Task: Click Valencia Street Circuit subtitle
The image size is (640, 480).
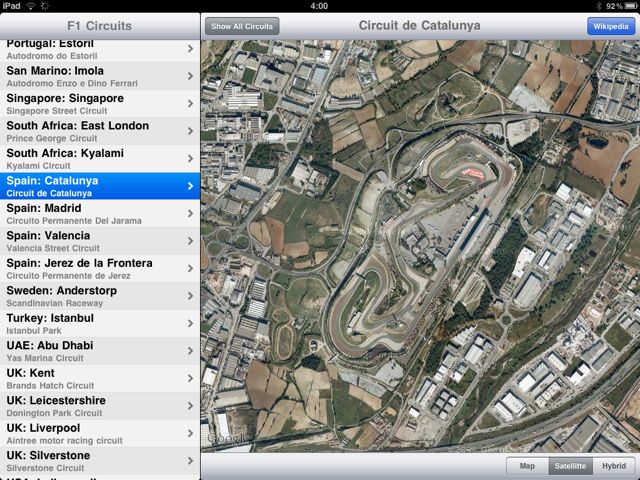Action: coord(53,248)
